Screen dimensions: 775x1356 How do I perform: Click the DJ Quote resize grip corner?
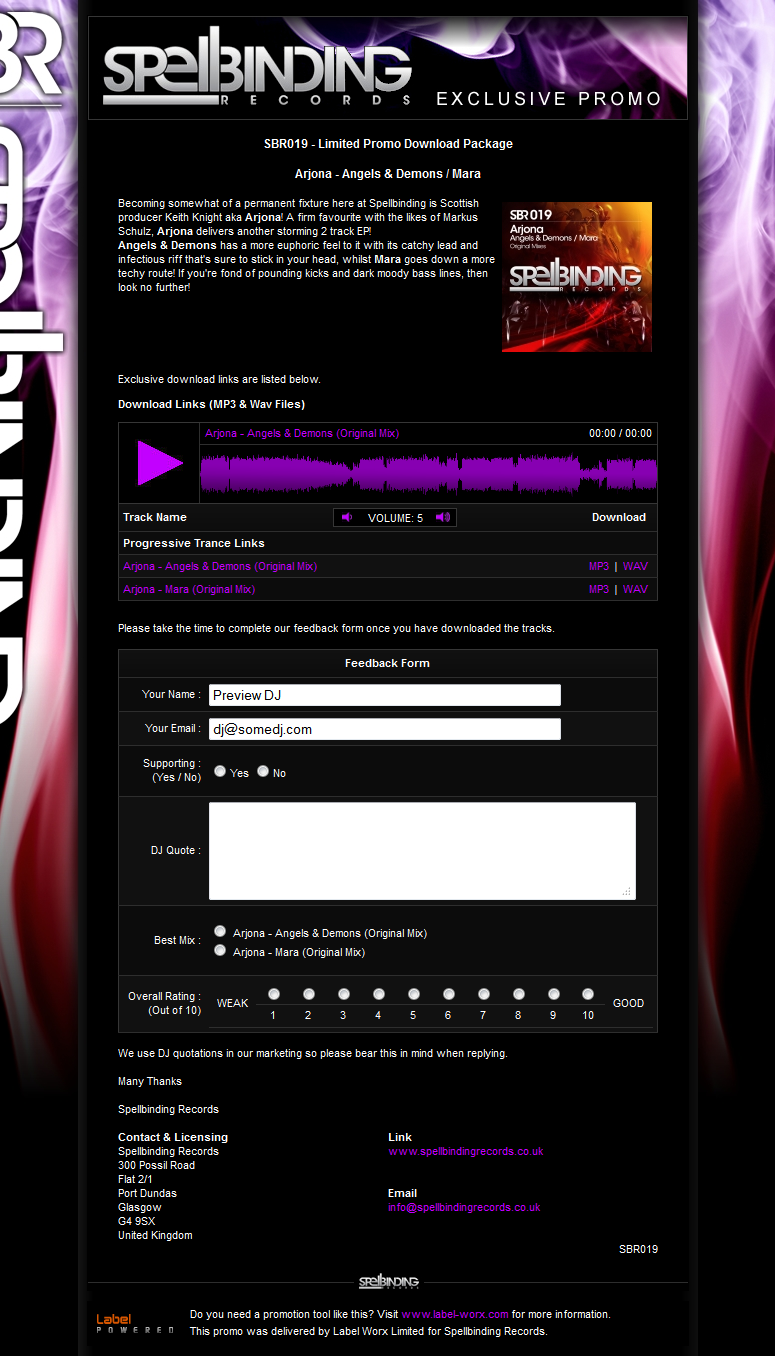coord(627,891)
